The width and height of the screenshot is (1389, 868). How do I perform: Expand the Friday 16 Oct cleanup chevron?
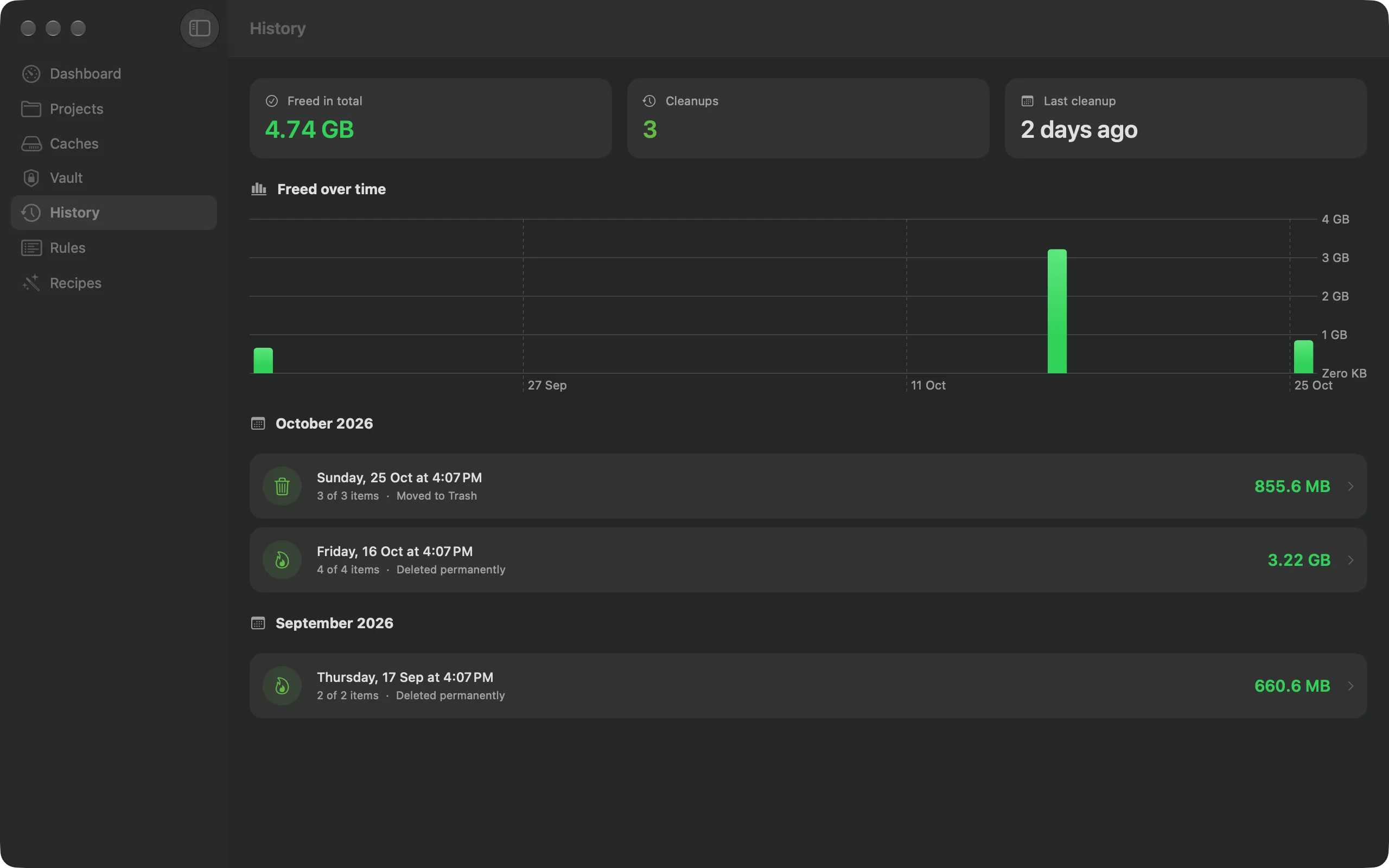[1350, 560]
